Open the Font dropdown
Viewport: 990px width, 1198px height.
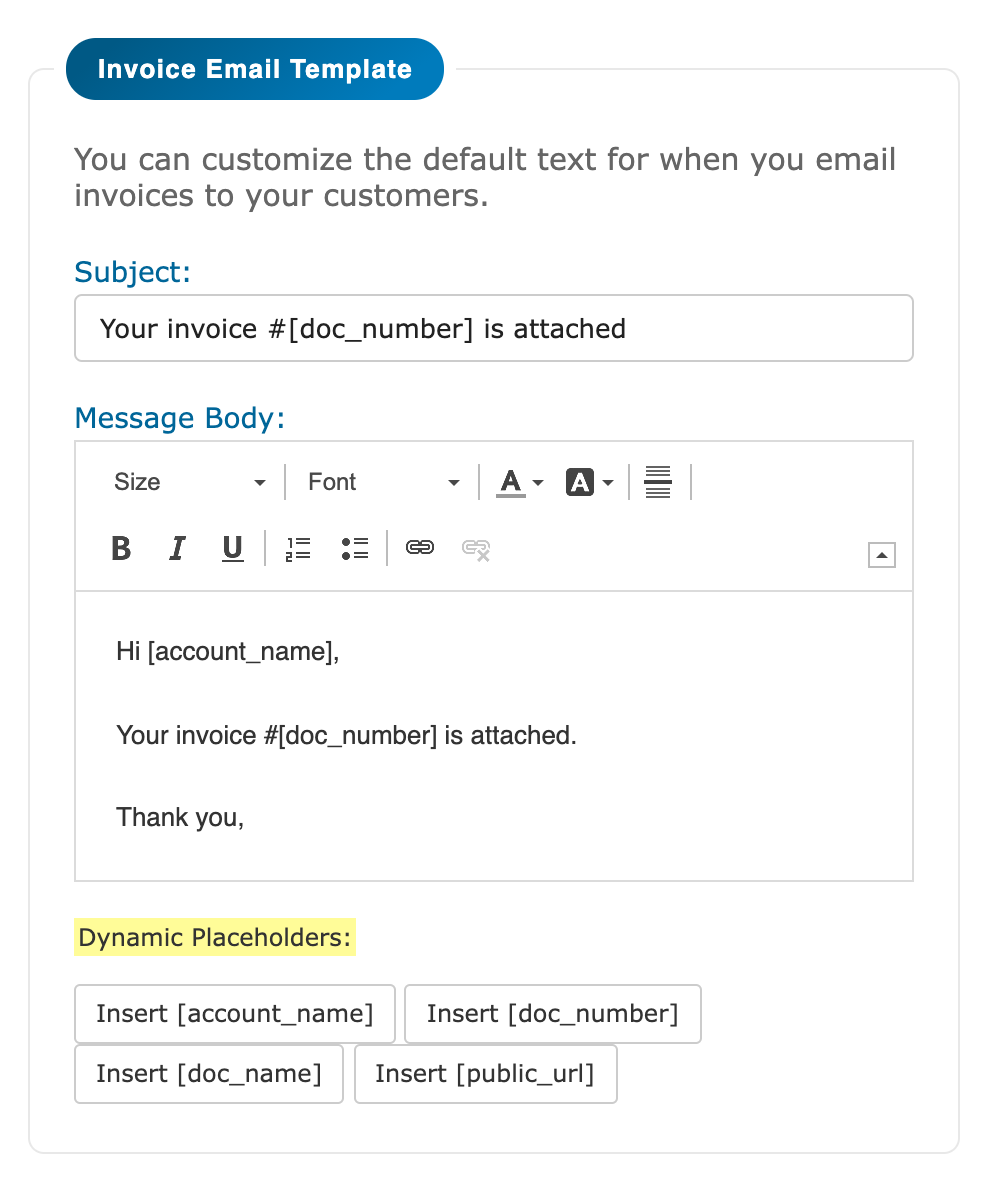point(383,482)
